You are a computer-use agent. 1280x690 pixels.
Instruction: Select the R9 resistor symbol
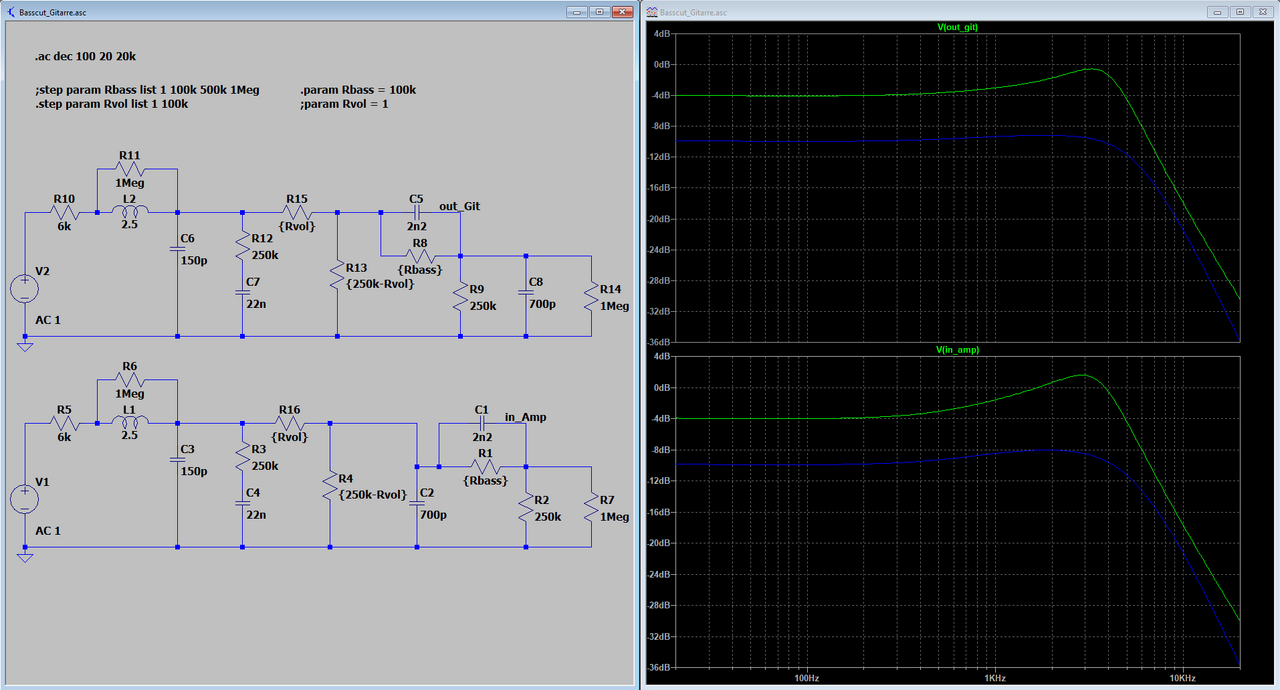pos(460,297)
